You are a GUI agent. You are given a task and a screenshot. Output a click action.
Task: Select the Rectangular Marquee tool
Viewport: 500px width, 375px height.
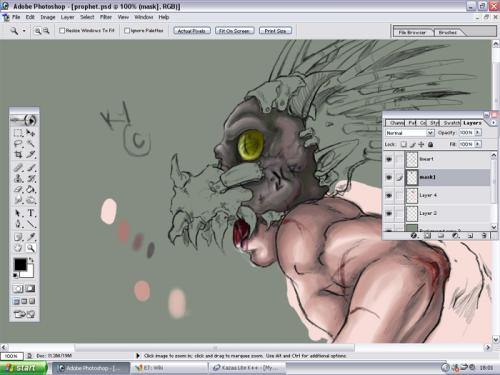[x=18, y=133]
